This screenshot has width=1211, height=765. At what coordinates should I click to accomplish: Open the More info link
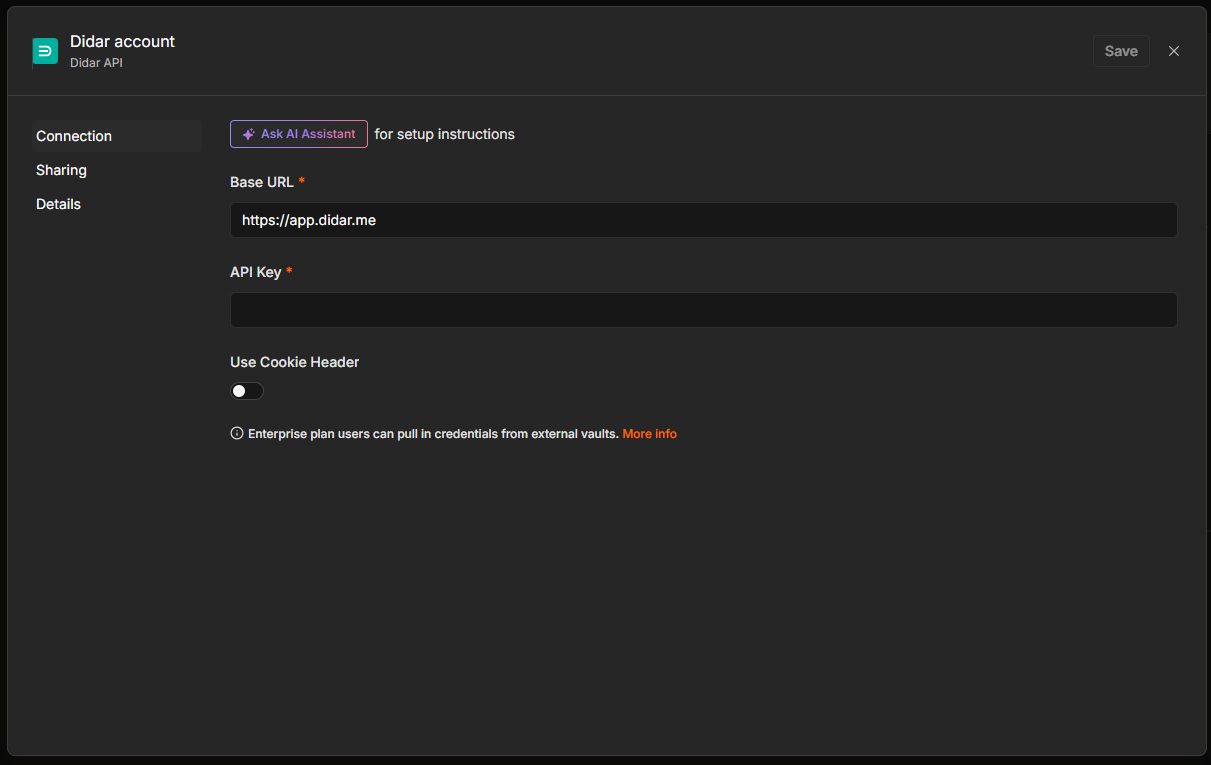coord(650,434)
